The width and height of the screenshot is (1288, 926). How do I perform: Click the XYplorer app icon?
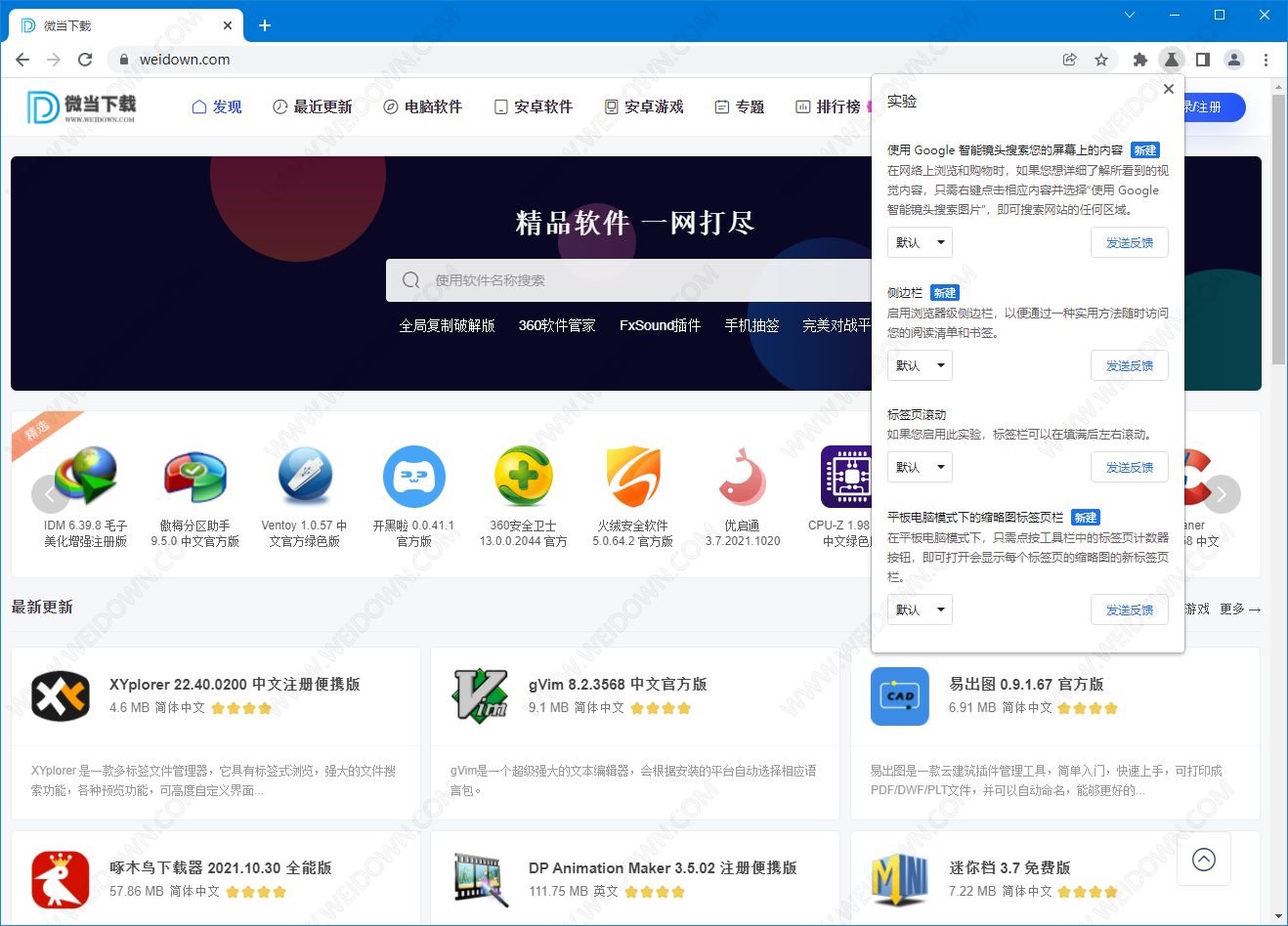61,696
